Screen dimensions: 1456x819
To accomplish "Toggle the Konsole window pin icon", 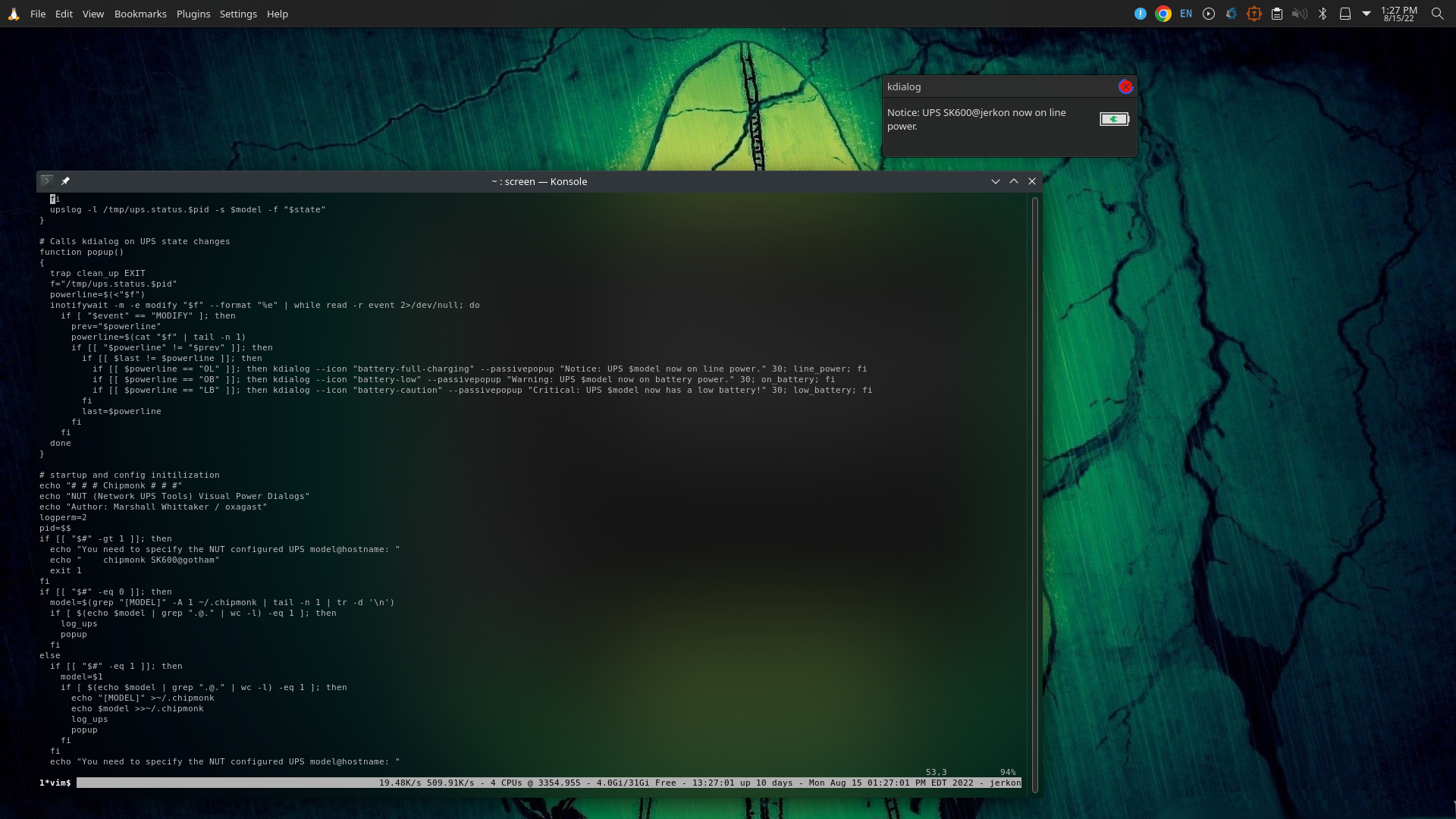I will click(x=65, y=181).
